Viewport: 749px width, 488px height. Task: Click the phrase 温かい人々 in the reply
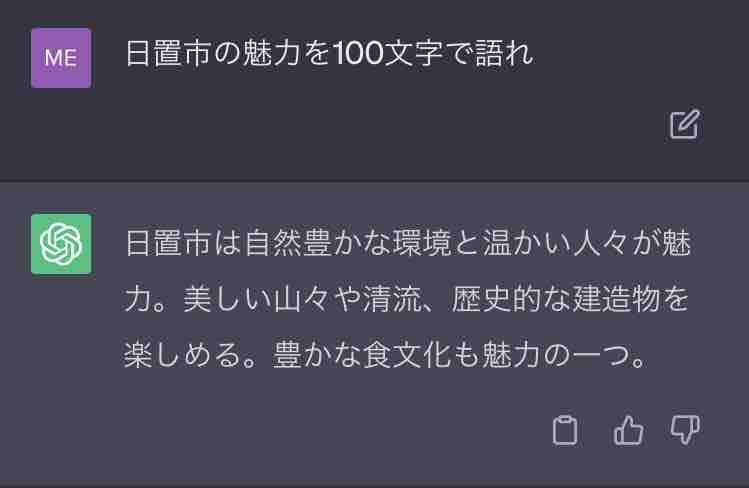pyautogui.click(x=556, y=243)
